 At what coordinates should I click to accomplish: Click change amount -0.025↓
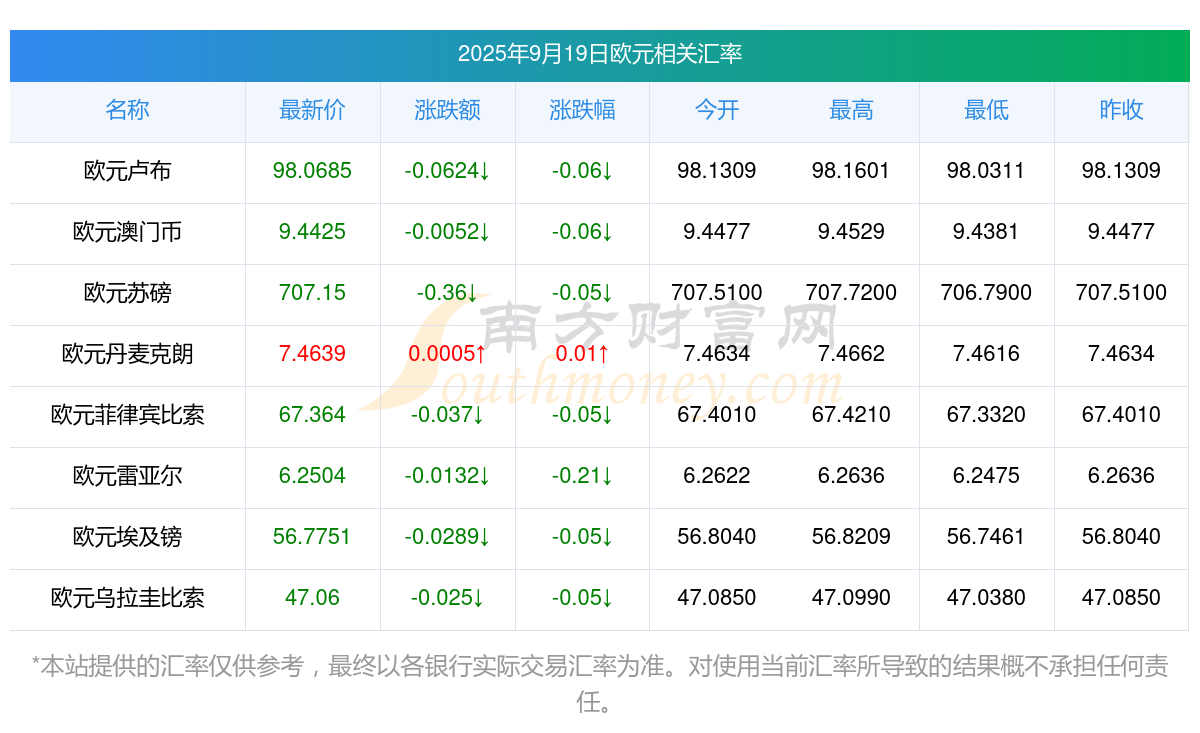click(x=447, y=598)
